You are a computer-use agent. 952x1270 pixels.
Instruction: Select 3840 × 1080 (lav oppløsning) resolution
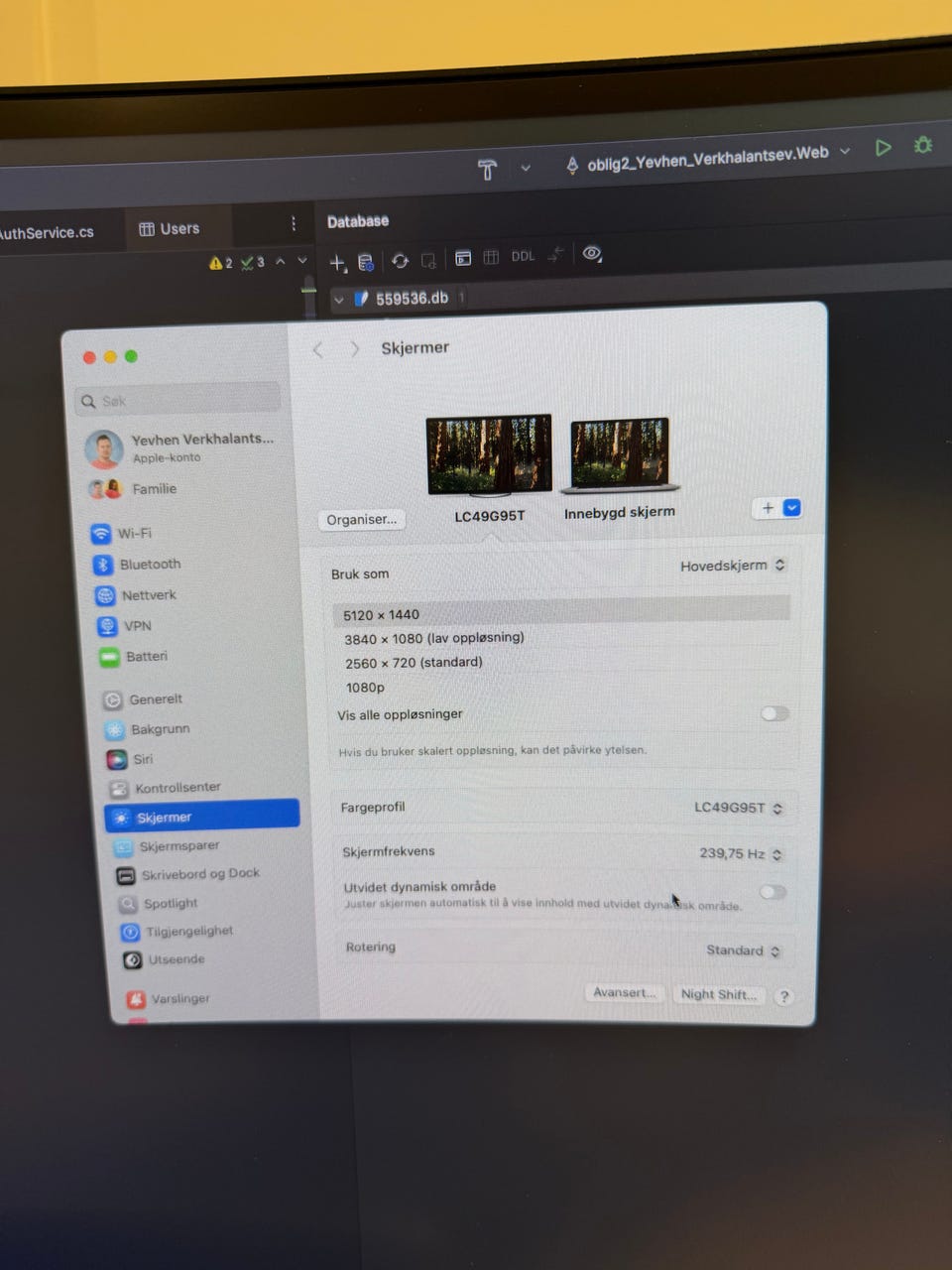click(434, 638)
